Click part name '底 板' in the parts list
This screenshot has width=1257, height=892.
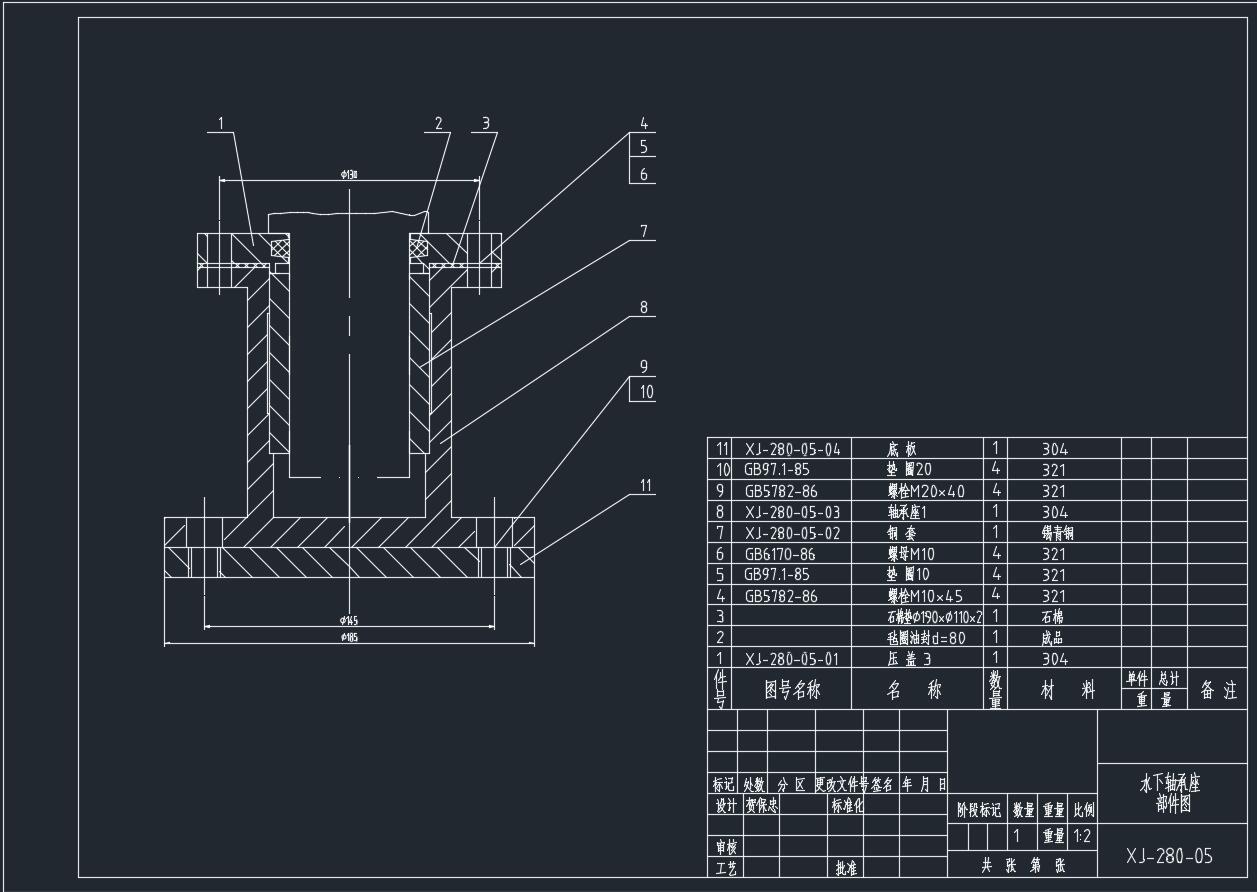pyautogui.click(x=902, y=449)
